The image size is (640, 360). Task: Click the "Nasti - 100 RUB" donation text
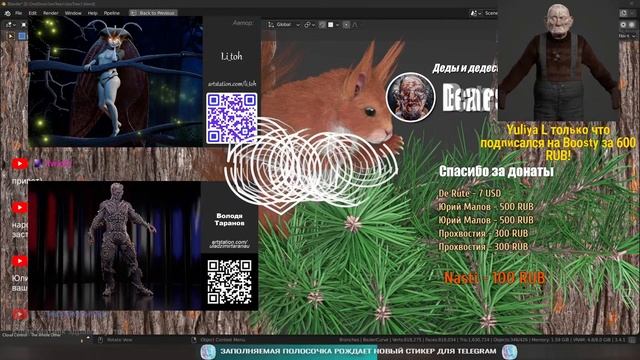click(x=494, y=278)
